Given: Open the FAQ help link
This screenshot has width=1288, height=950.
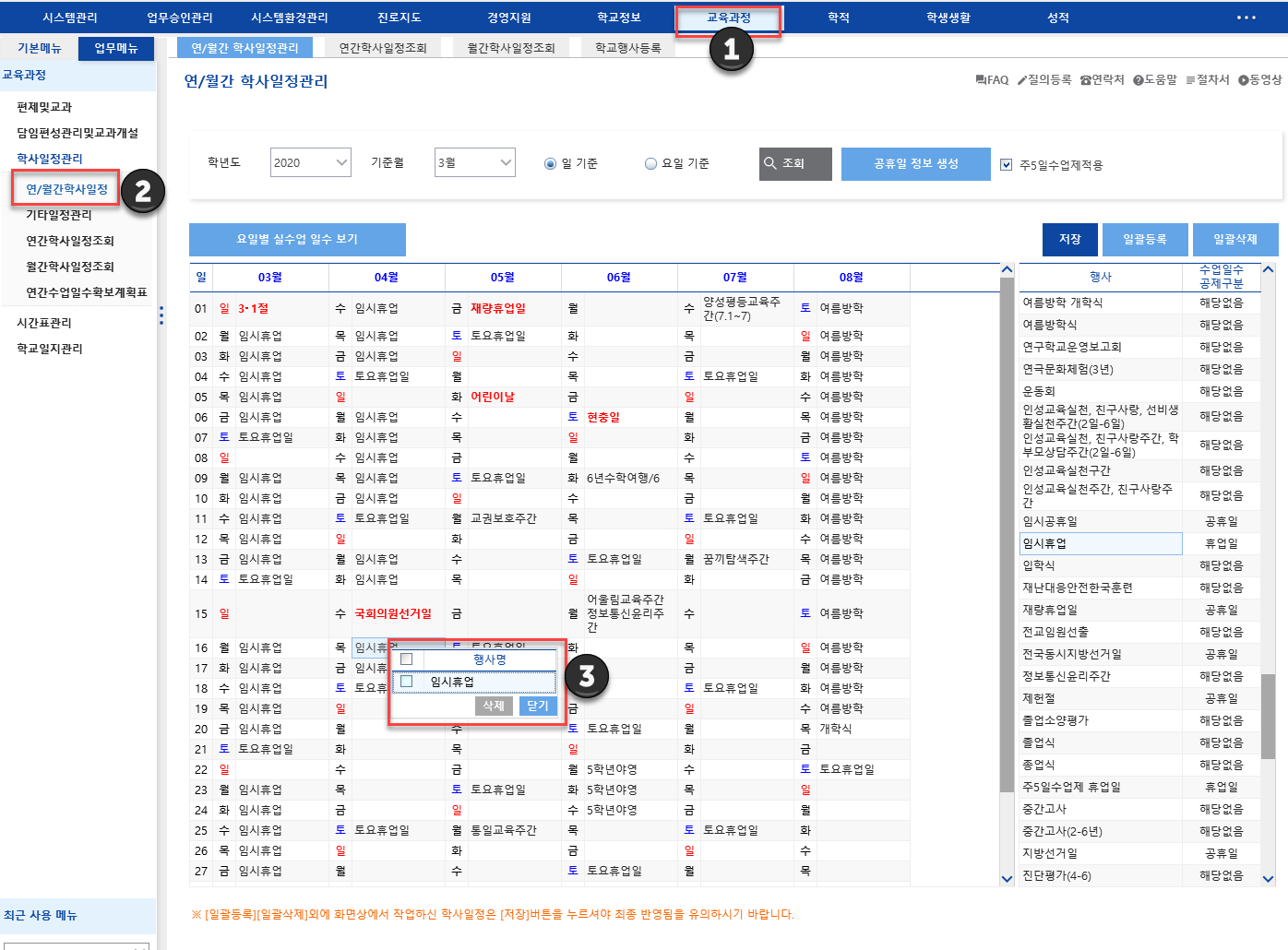Looking at the screenshot, I should (992, 80).
